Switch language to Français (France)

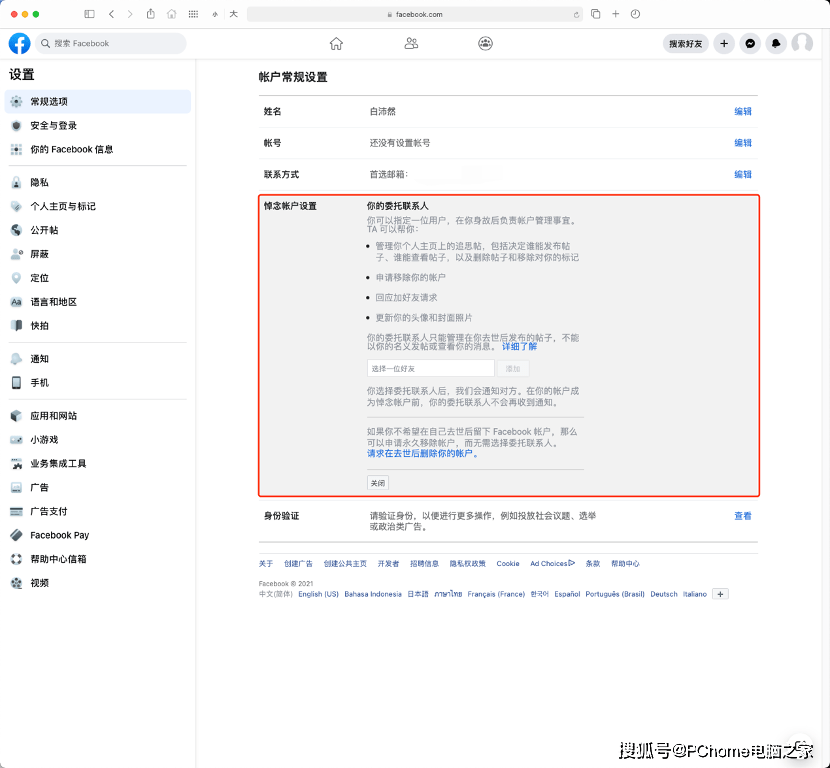[x=496, y=594]
